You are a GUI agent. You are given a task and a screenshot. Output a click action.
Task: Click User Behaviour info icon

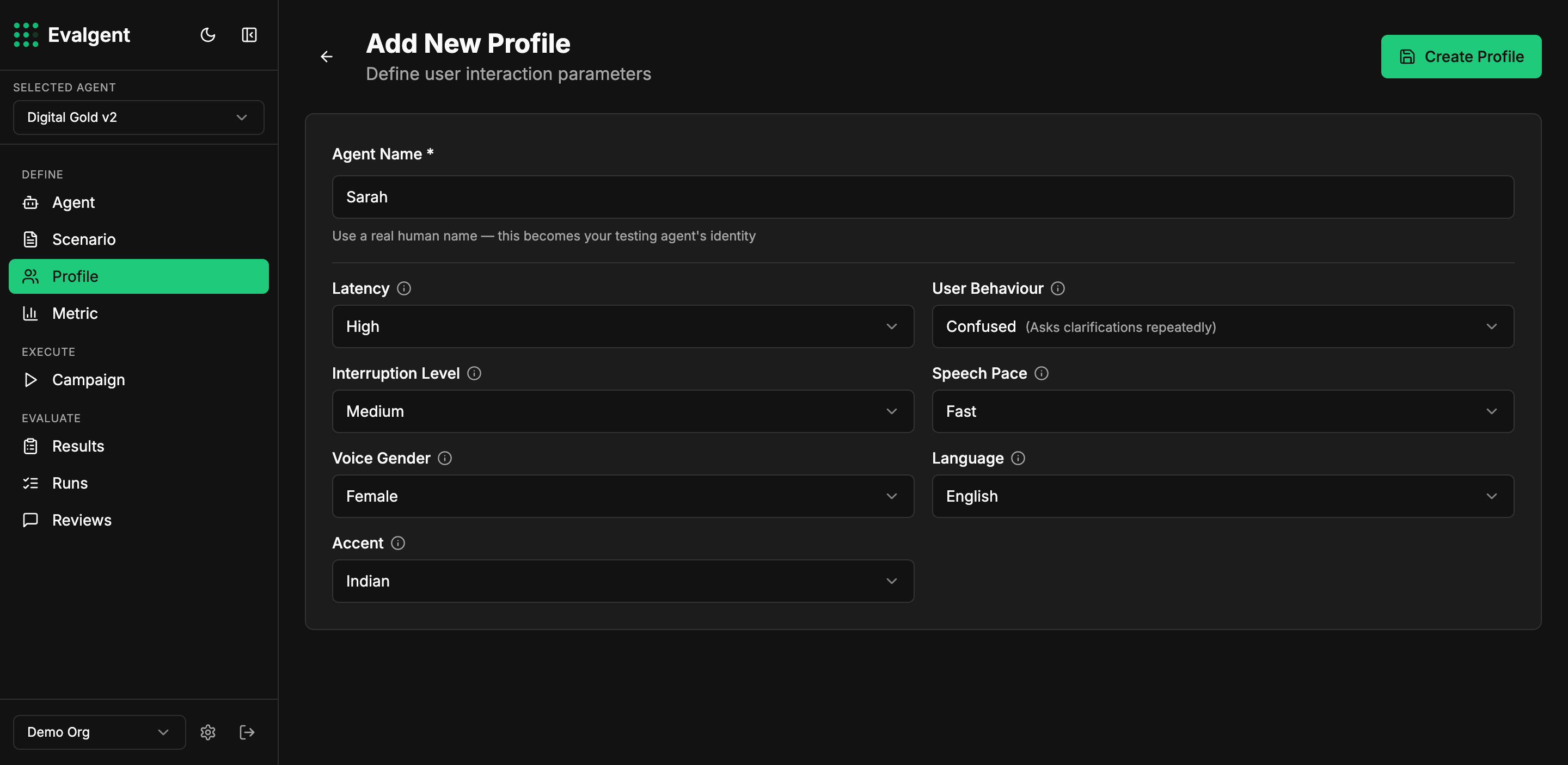1057,288
